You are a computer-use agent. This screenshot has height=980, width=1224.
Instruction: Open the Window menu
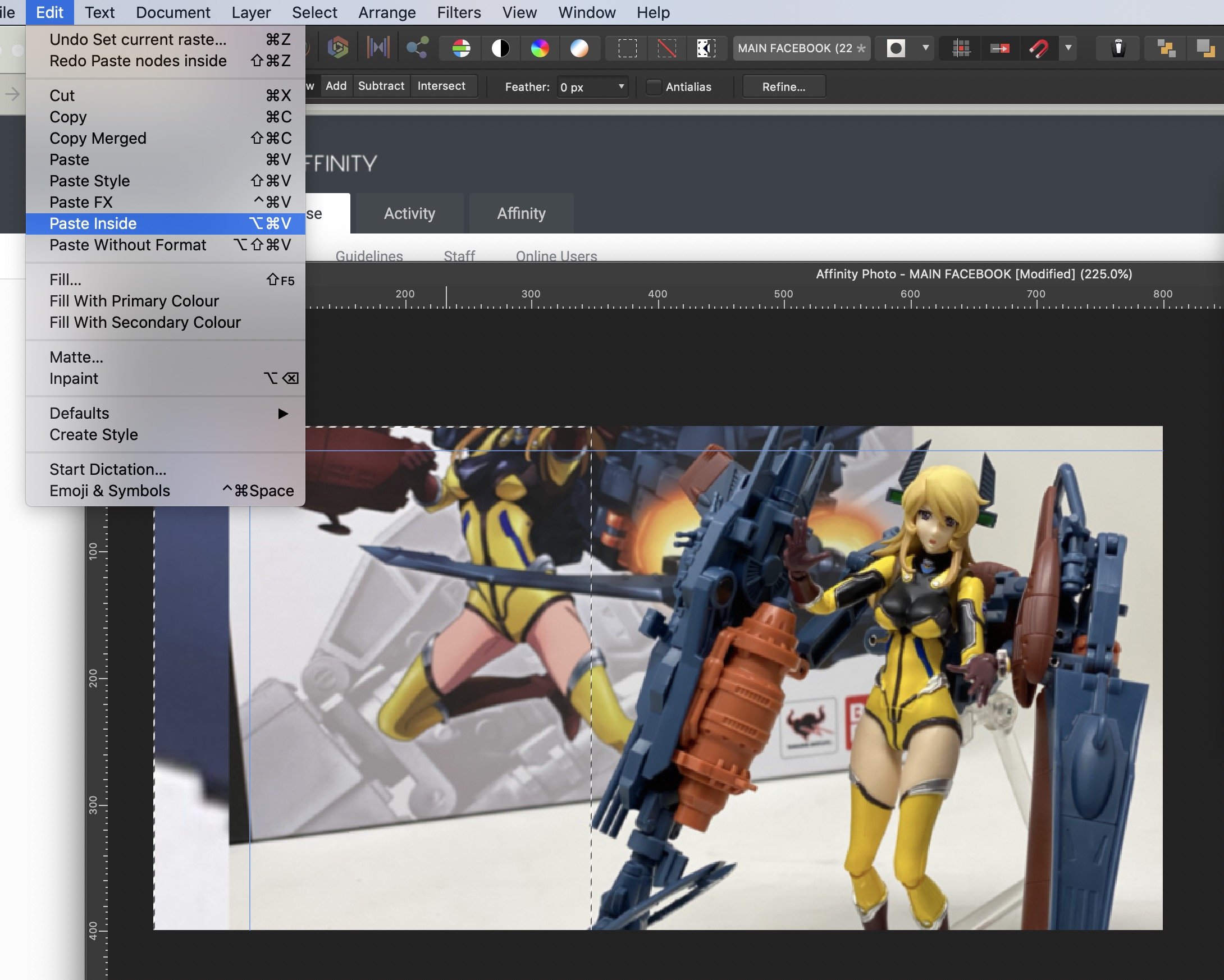586,12
